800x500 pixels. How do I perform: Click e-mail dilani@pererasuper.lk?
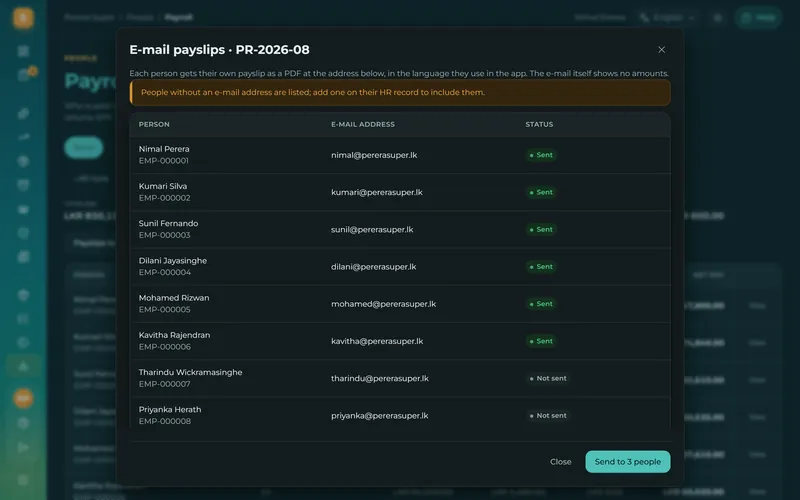[x=373, y=267]
